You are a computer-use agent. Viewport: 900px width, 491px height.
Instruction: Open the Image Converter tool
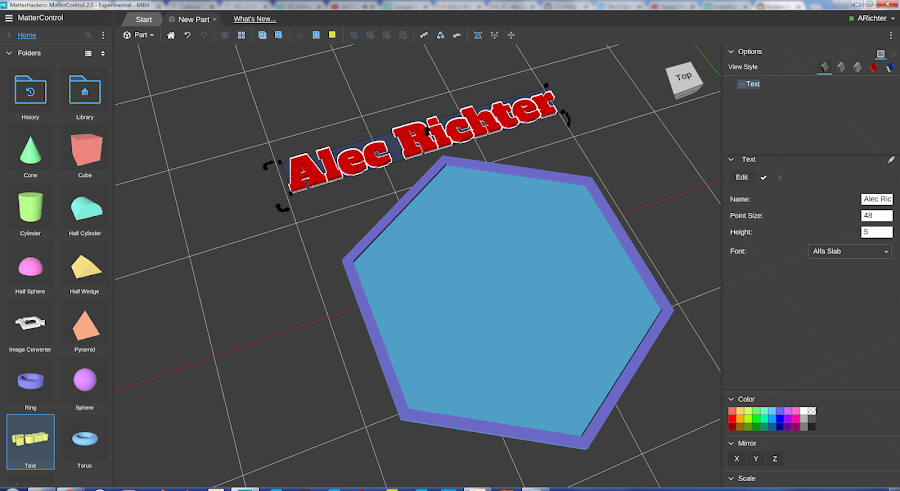pyautogui.click(x=30, y=328)
